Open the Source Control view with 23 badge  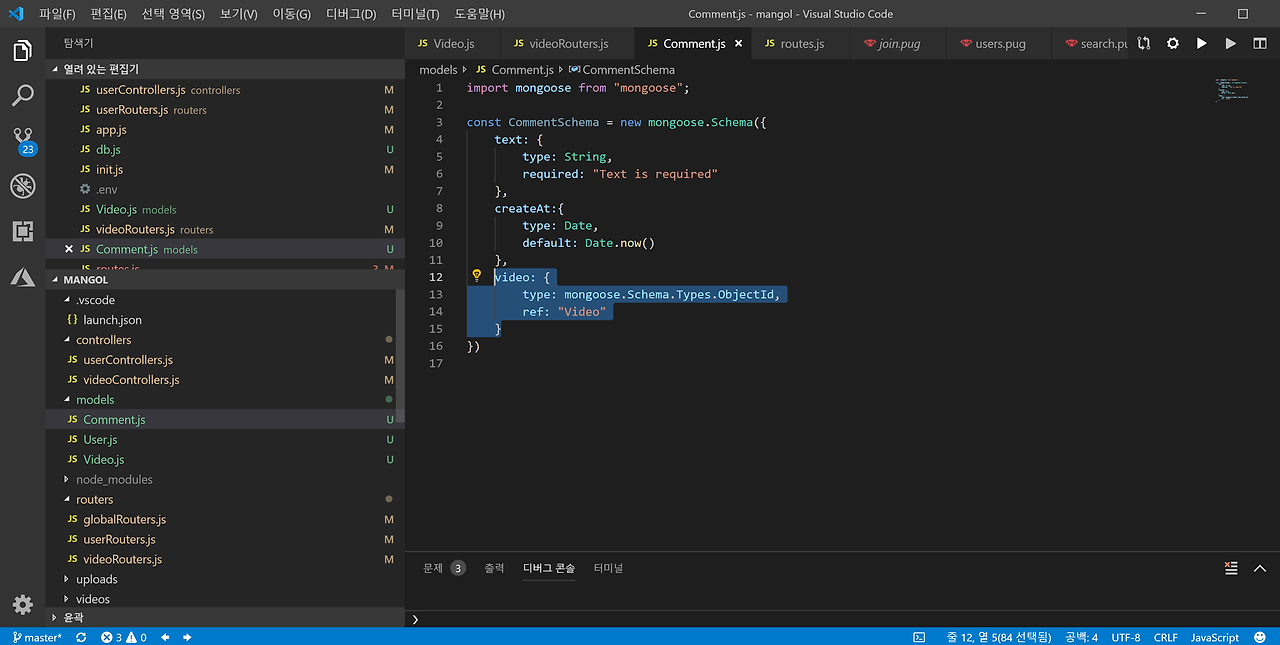tap(22, 139)
